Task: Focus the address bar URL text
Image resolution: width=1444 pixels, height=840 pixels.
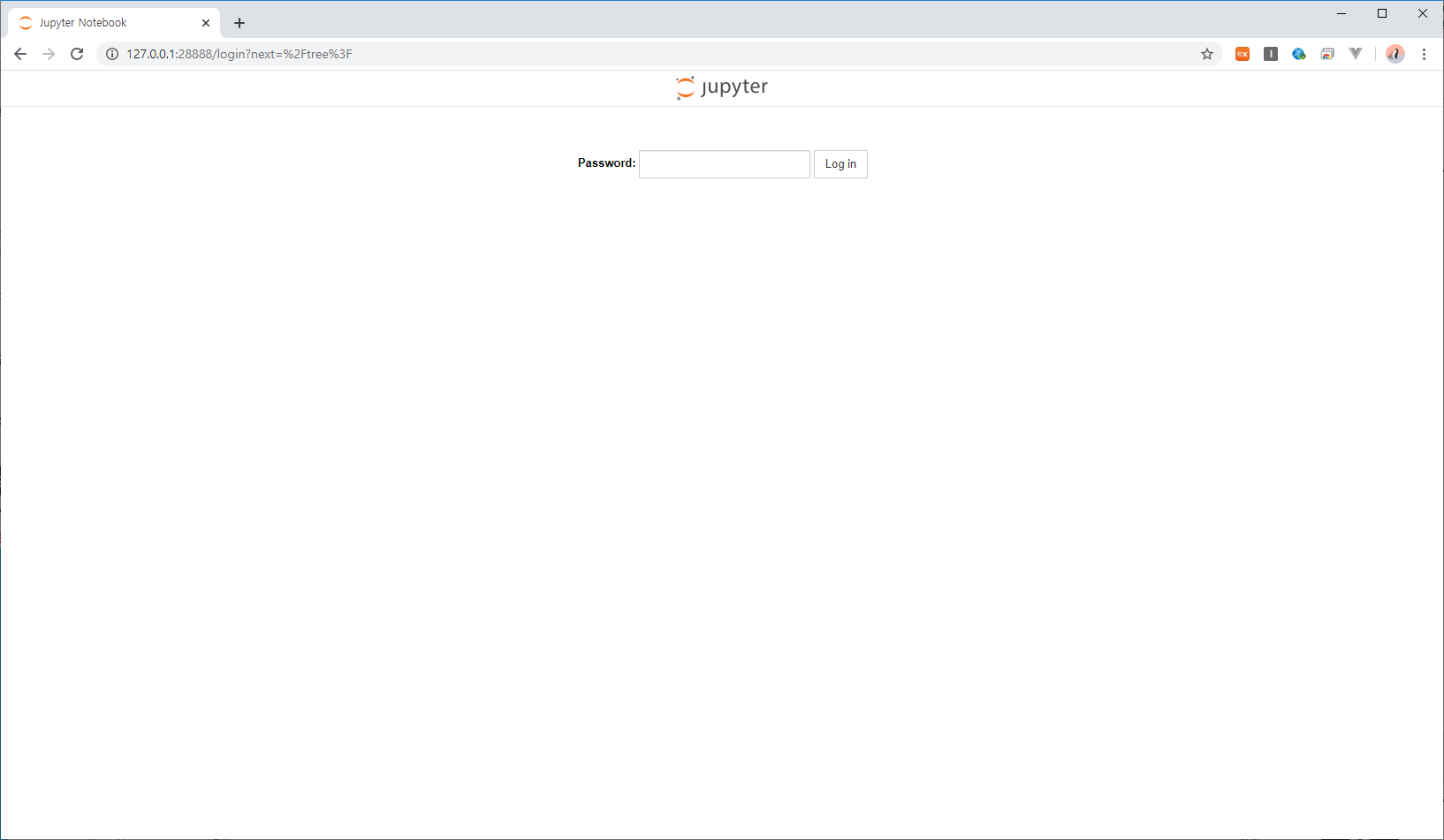Action: (239, 54)
